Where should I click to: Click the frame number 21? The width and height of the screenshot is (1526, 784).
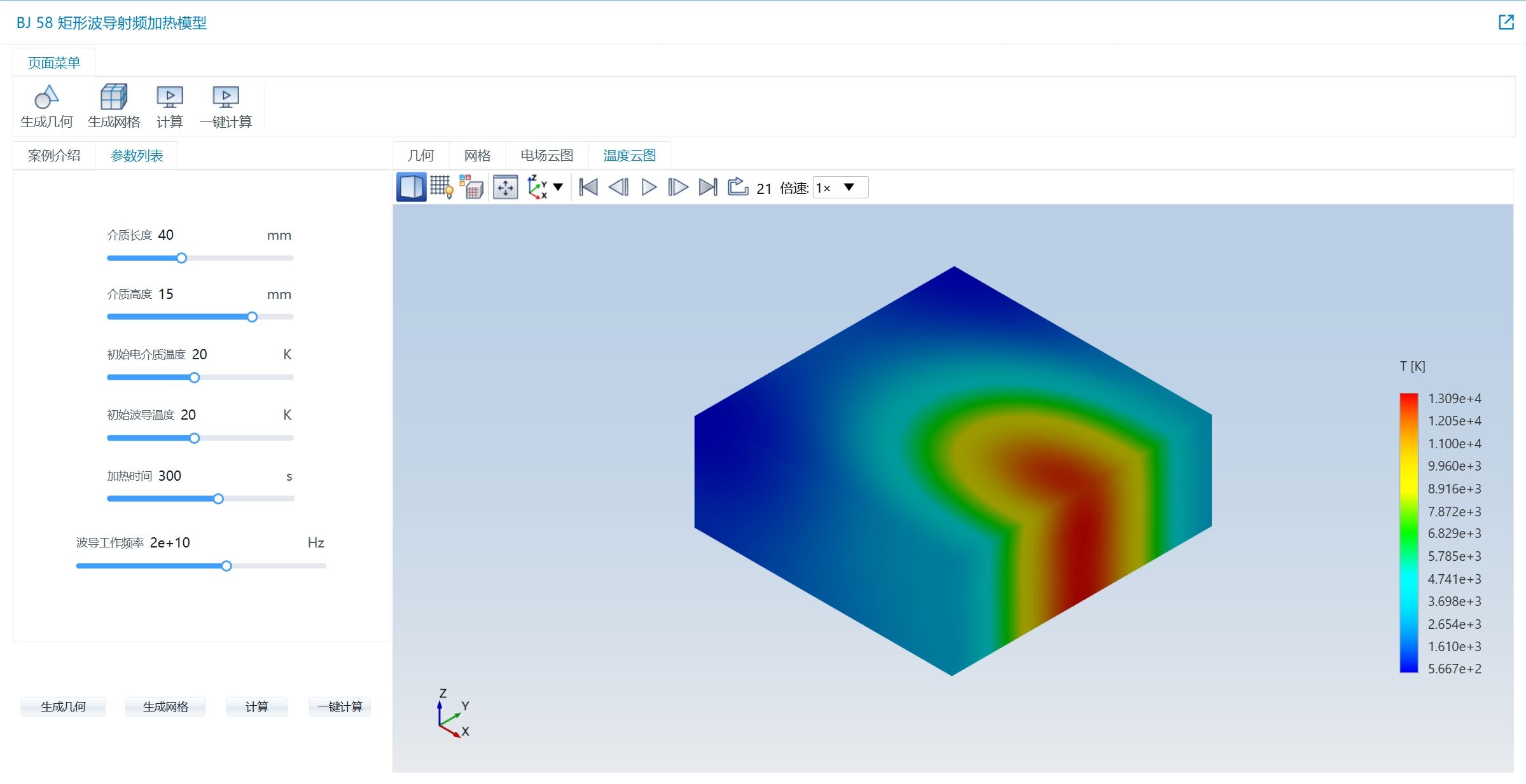click(x=764, y=189)
